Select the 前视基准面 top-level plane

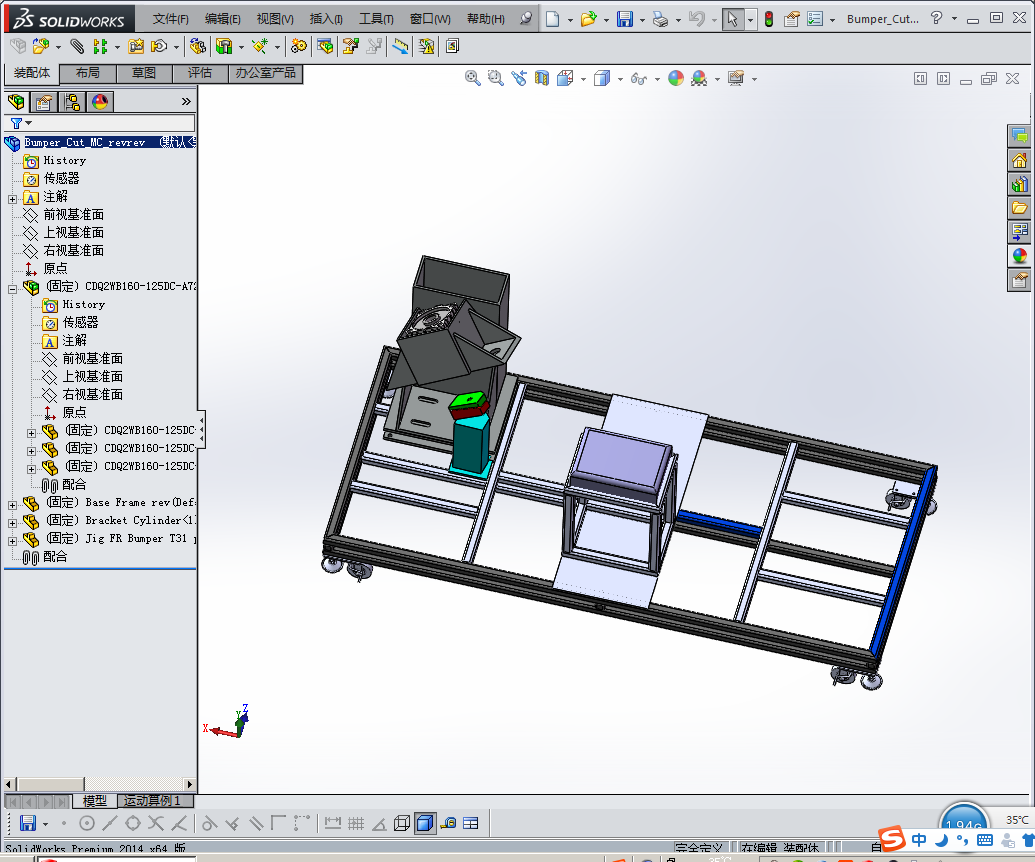[73, 215]
